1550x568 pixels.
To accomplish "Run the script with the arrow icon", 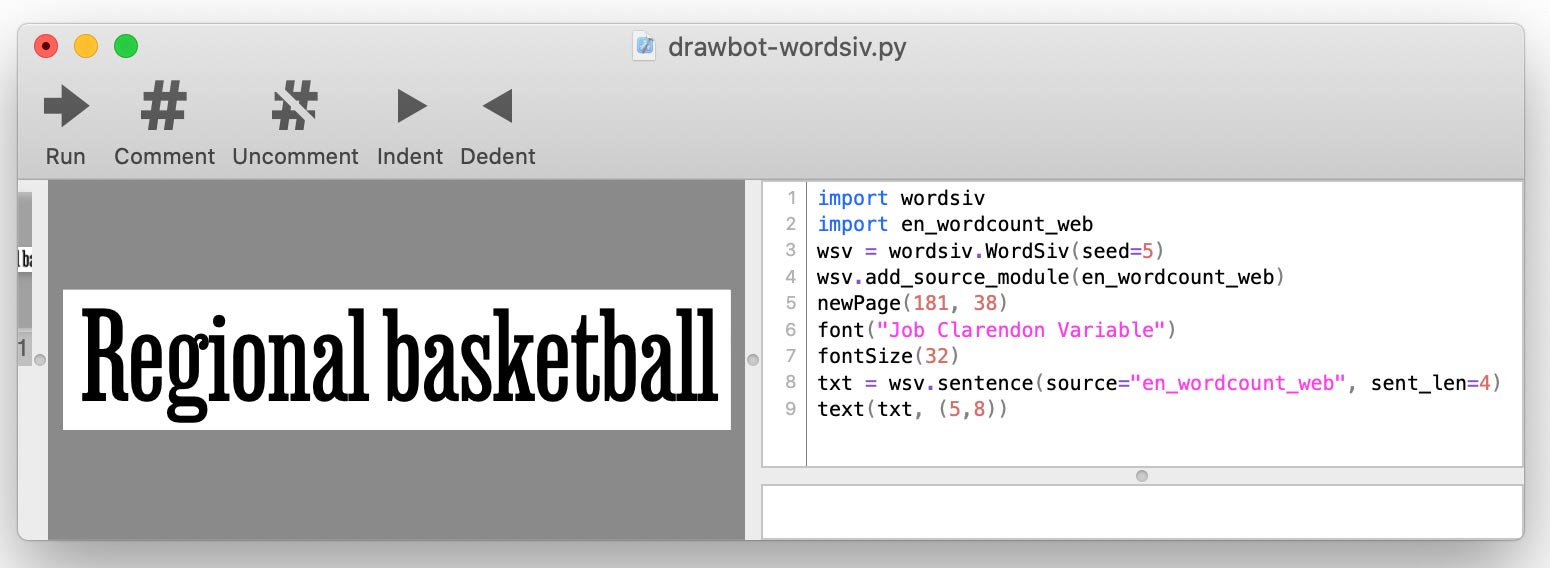I will pyautogui.click(x=66, y=106).
